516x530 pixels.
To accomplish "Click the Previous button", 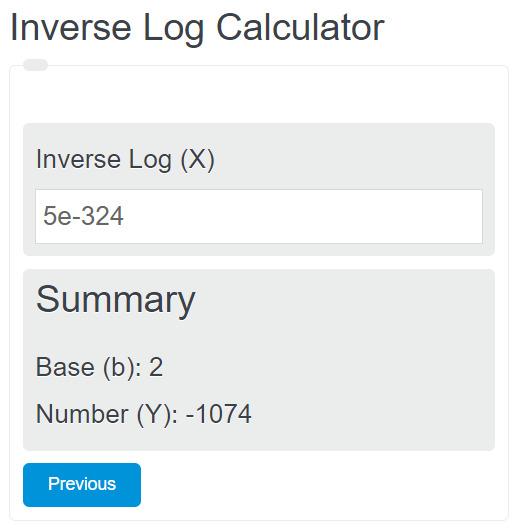I will (82, 484).
